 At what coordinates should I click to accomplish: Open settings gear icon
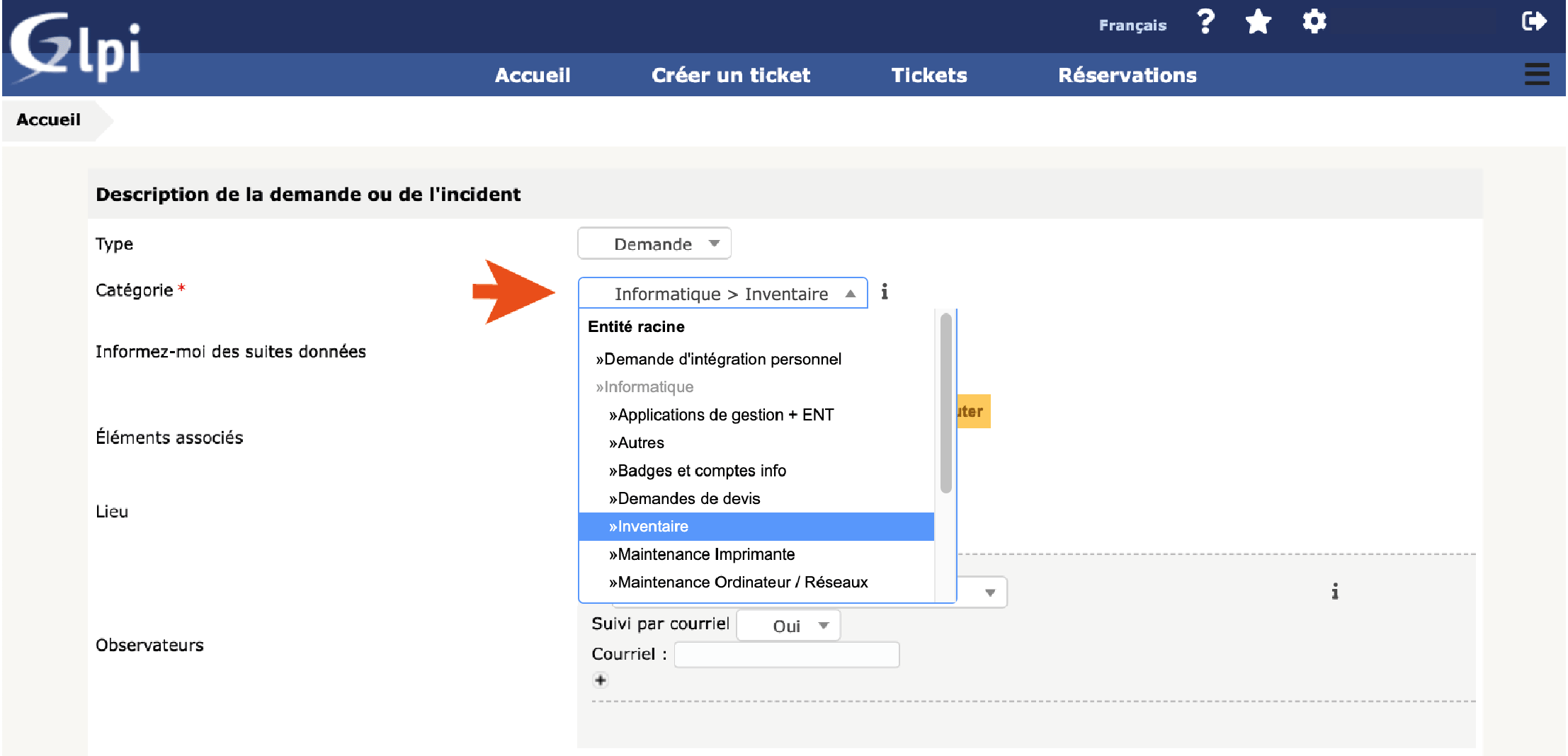point(1314,22)
